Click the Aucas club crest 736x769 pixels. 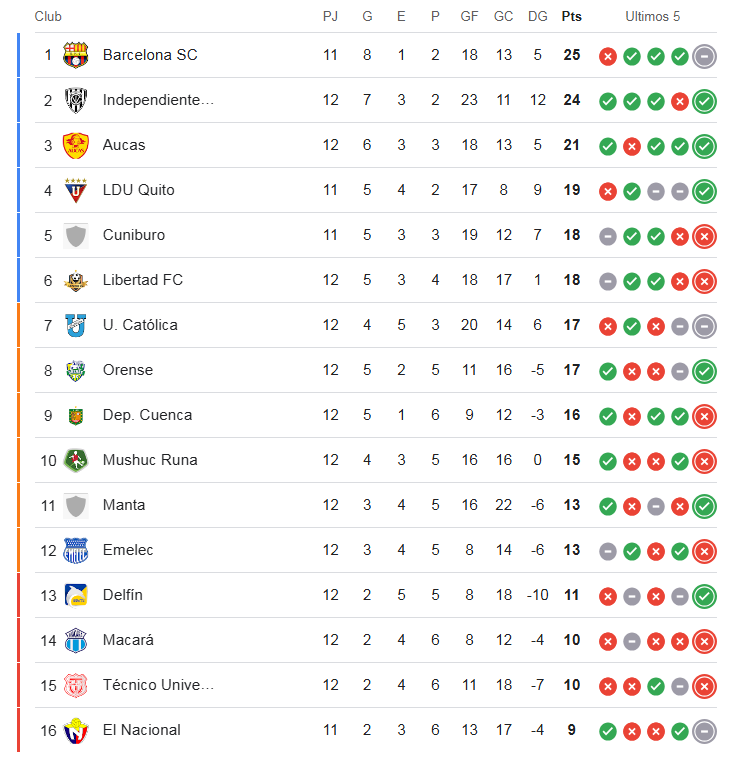(x=76, y=145)
